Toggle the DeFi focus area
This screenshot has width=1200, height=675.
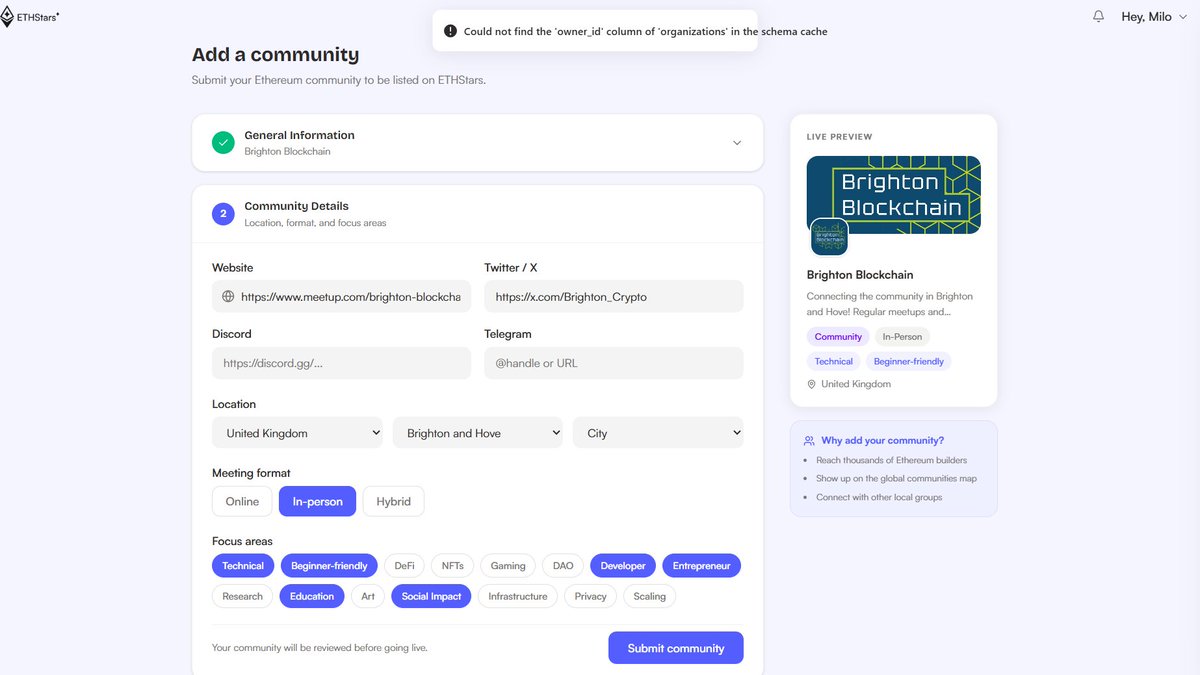(404, 566)
